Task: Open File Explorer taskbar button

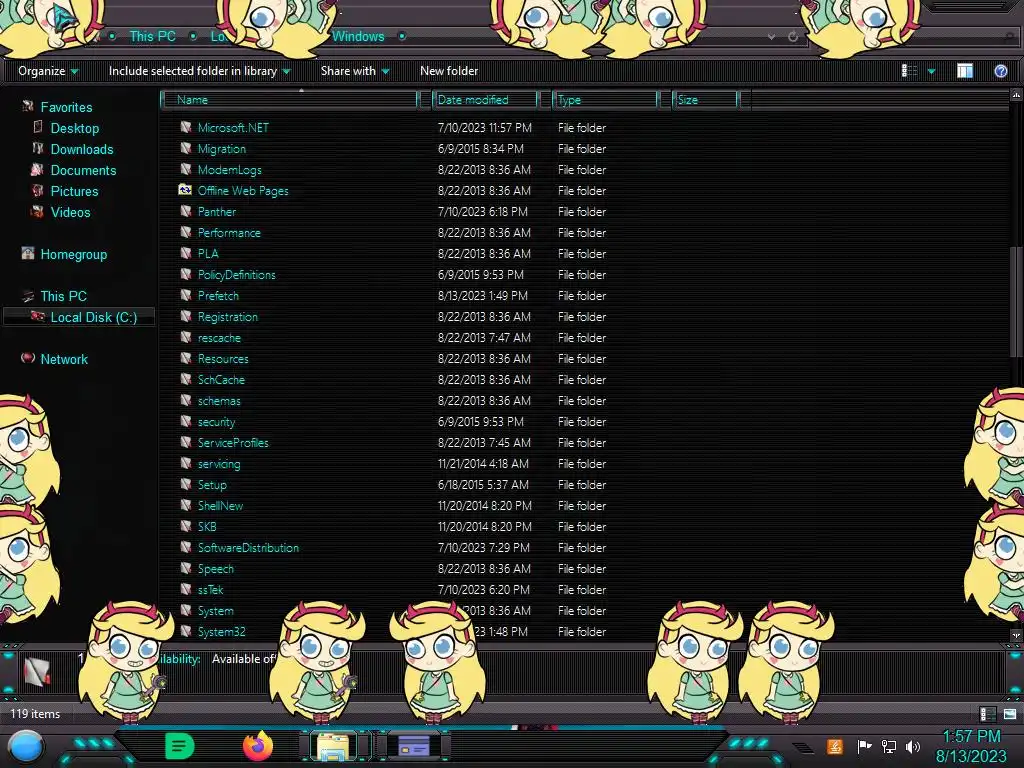Action: coord(333,746)
